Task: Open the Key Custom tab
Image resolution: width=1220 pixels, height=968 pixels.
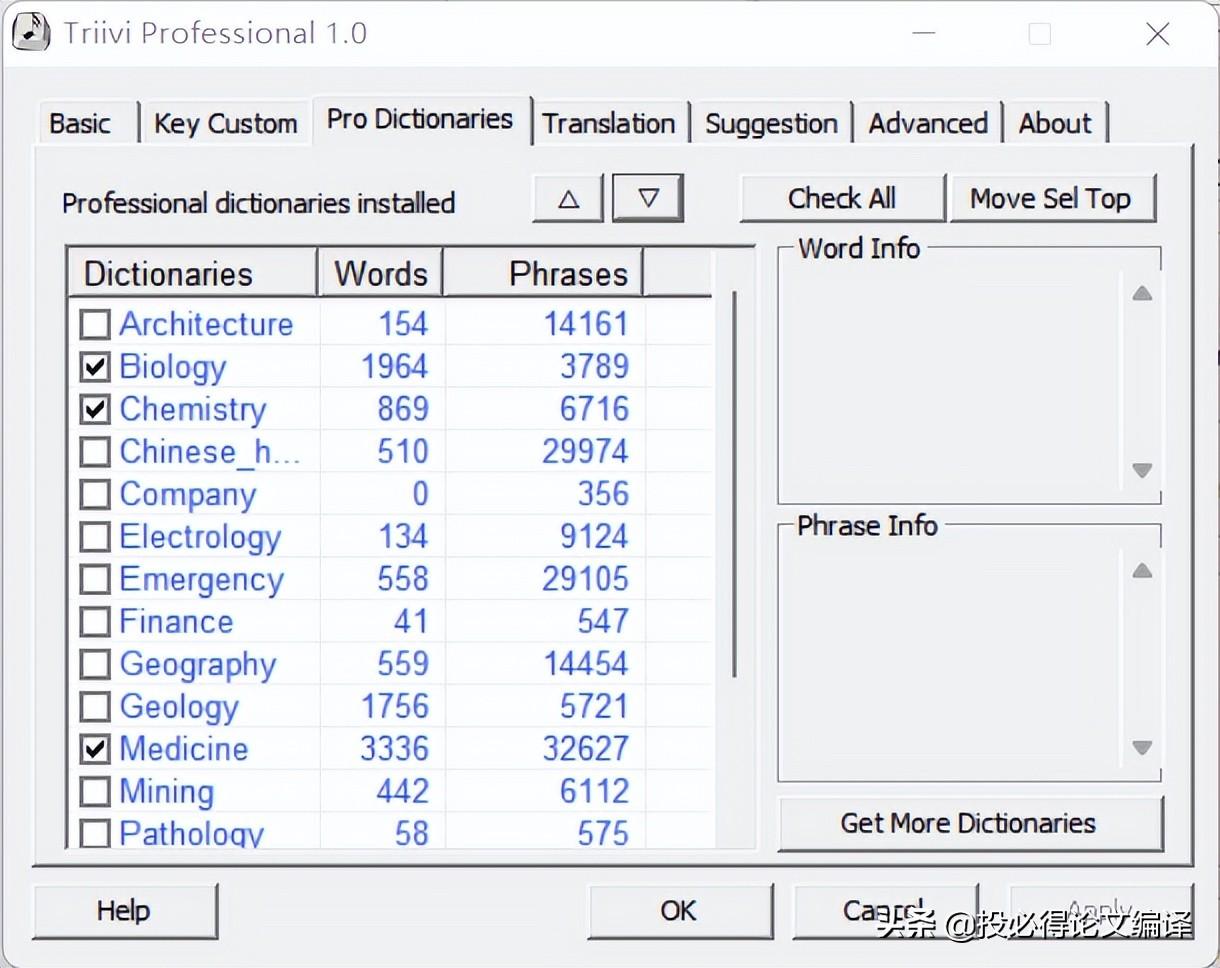Action: tap(225, 124)
